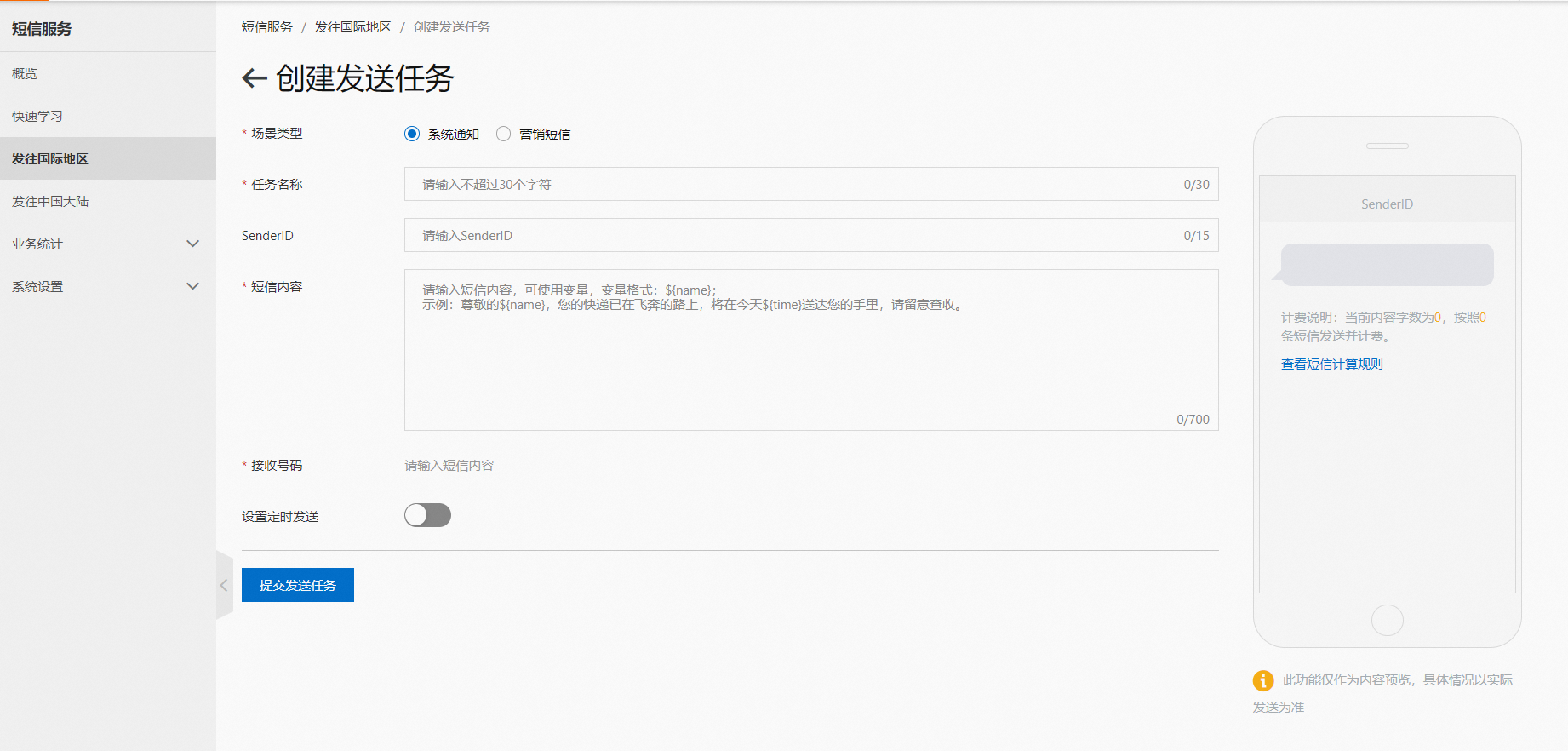The width and height of the screenshot is (1568, 751).
Task: Focus the 短信内容 text area
Action: pyautogui.click(x=811, y=350)
